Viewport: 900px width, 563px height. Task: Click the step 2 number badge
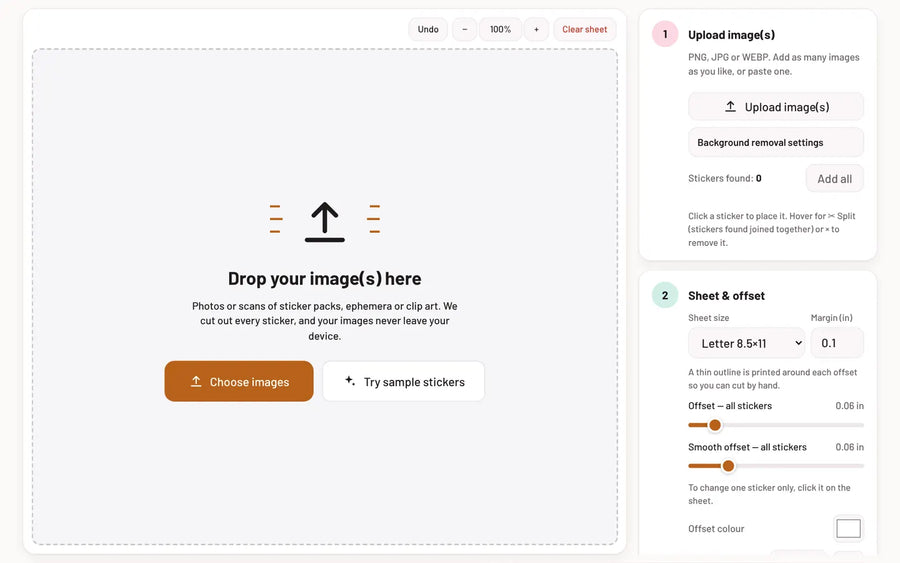665,296
